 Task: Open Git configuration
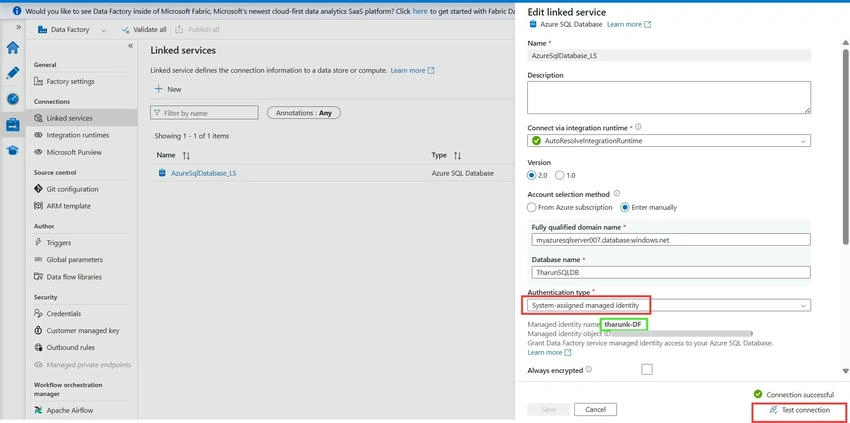(x=72, y=189)
